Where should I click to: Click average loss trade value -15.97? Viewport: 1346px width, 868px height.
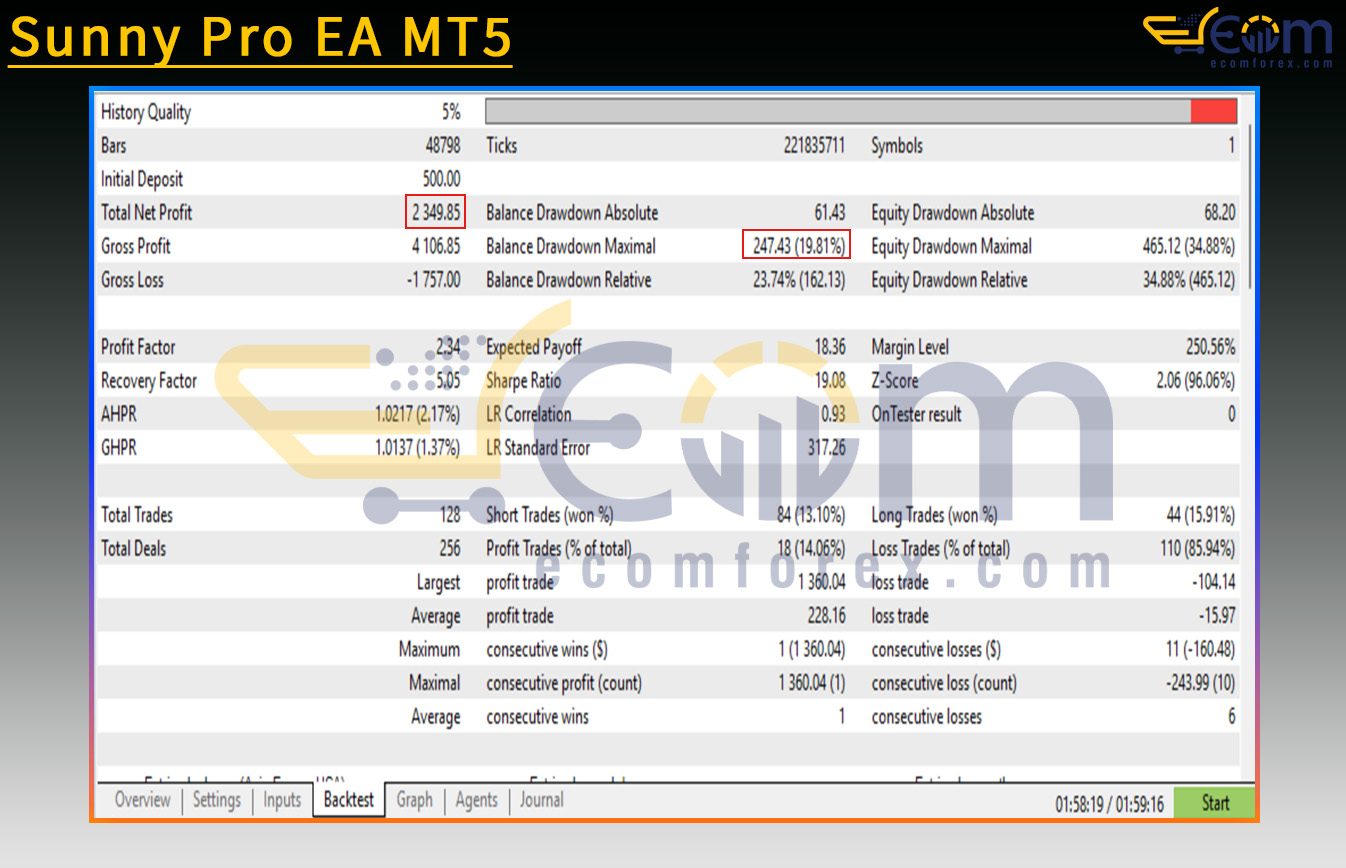pos(1217,616)
